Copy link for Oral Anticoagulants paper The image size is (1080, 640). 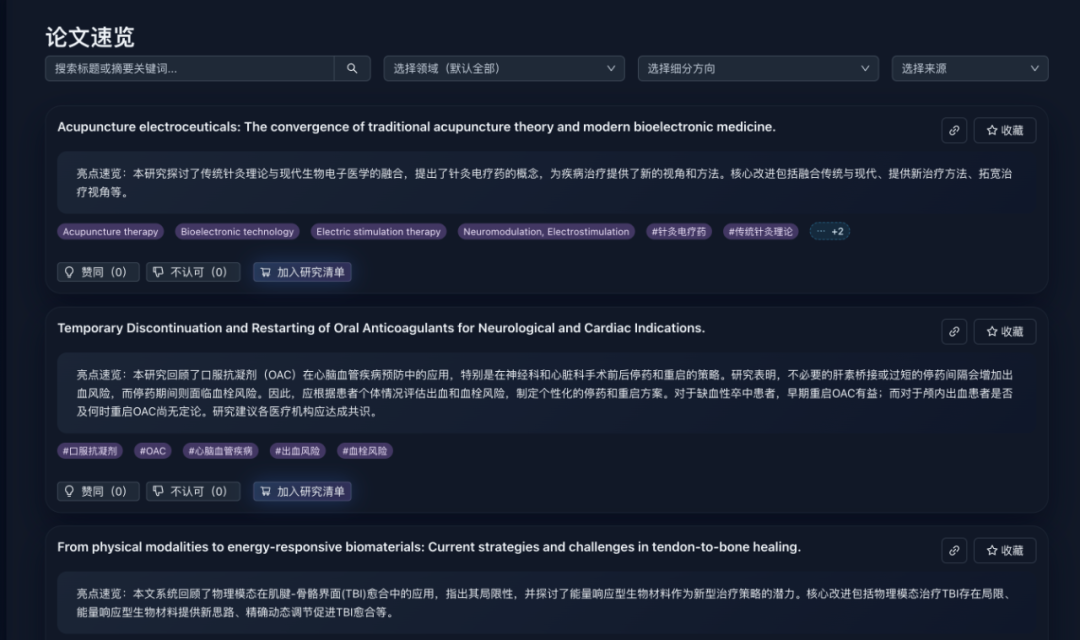point(954,331)
